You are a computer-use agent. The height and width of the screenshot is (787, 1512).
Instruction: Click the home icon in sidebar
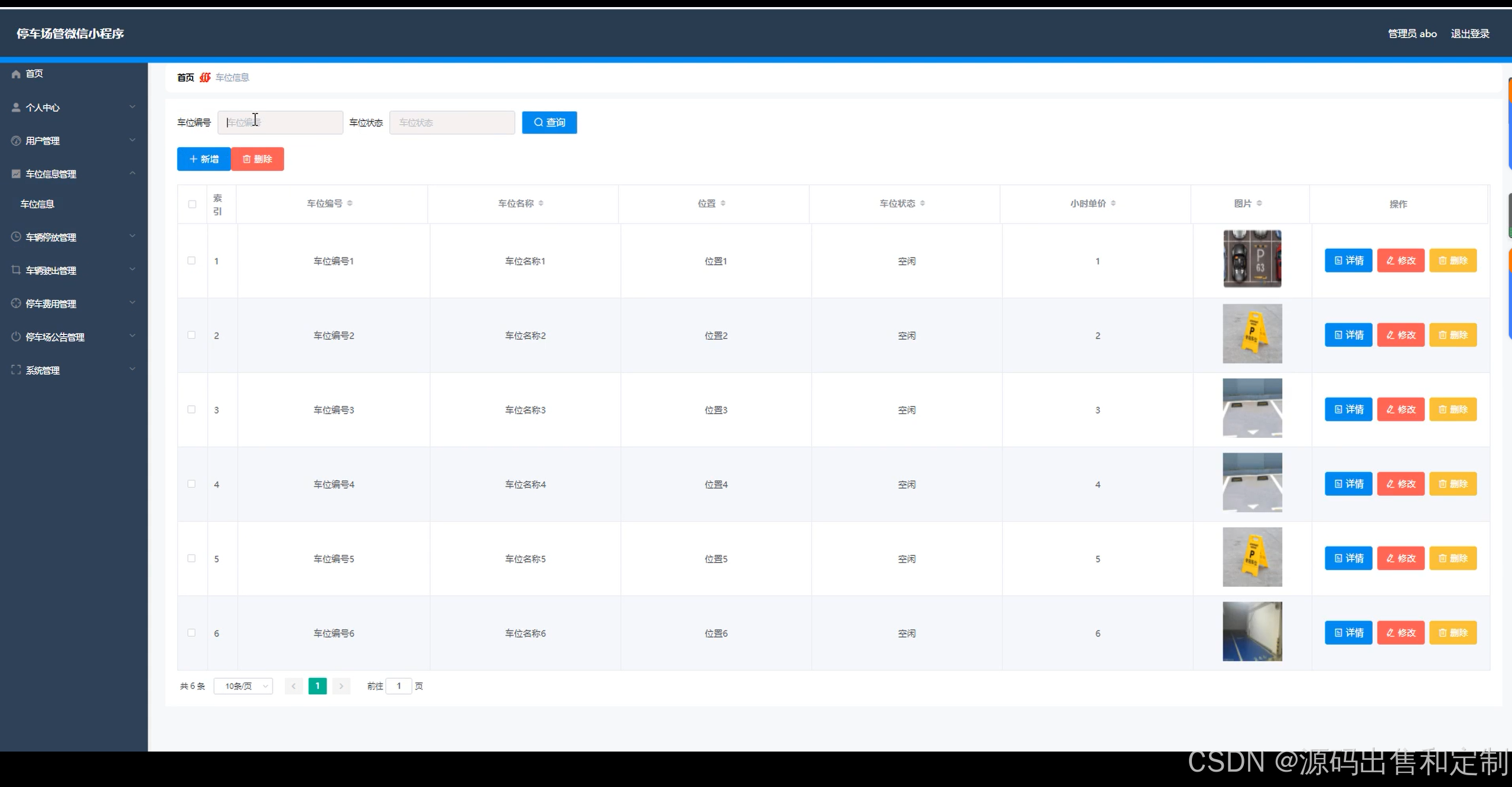(16, 74)
